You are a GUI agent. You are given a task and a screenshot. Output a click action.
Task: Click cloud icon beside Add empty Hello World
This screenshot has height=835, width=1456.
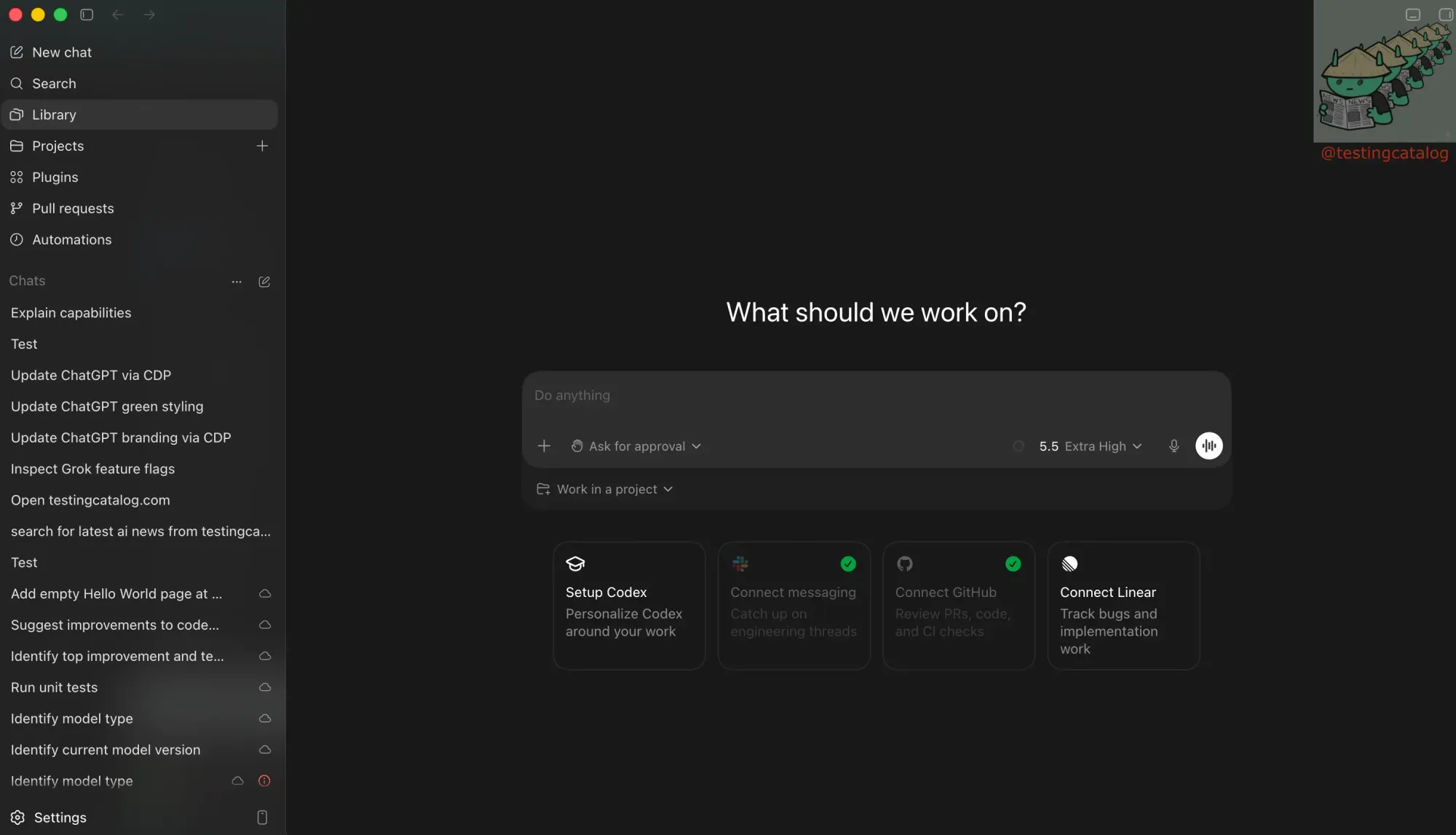(265, 594)
